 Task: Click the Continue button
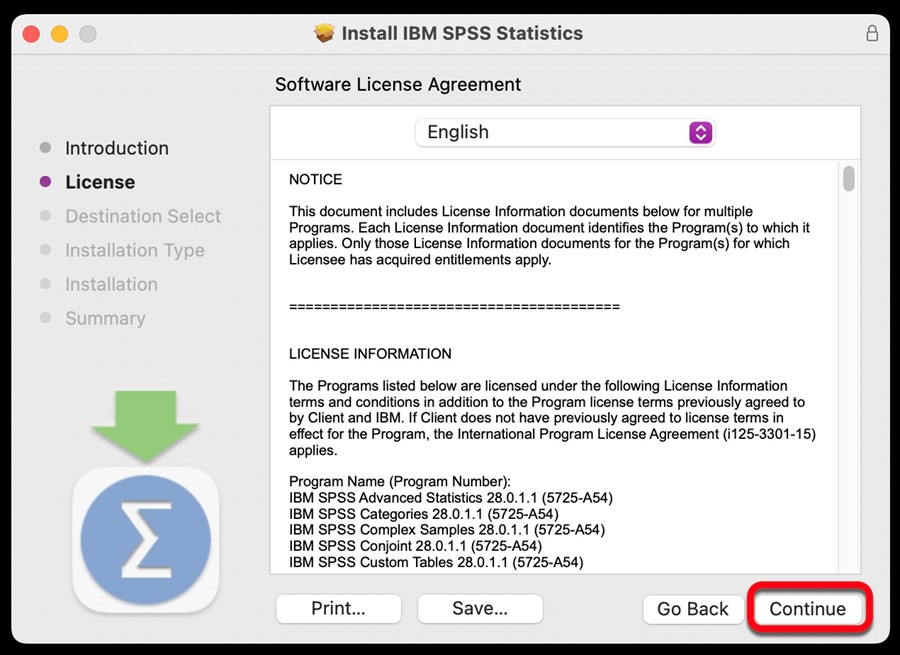coord(807,609)
